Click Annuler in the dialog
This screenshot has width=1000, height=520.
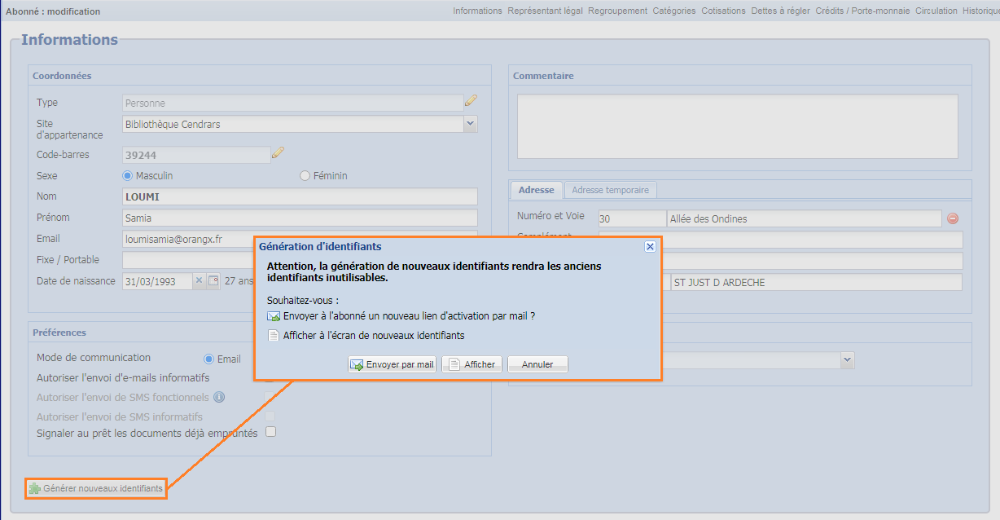(537, 365)
